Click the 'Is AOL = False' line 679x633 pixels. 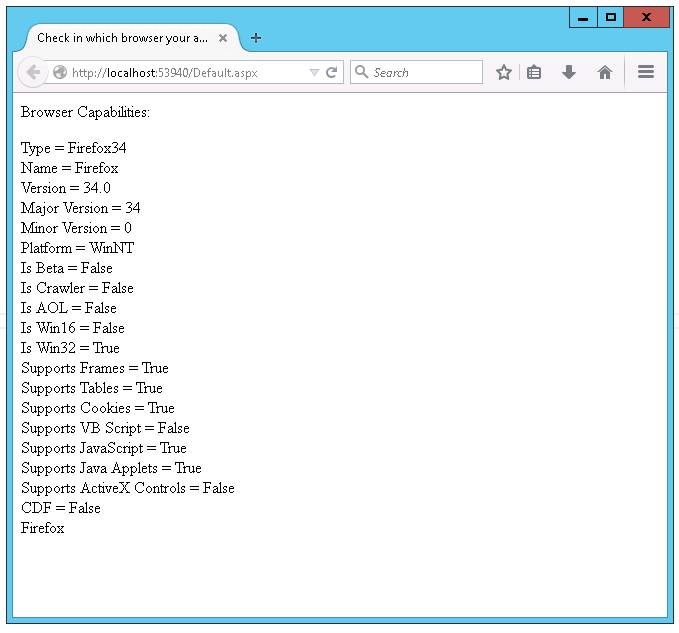click(x=69, y=308)
